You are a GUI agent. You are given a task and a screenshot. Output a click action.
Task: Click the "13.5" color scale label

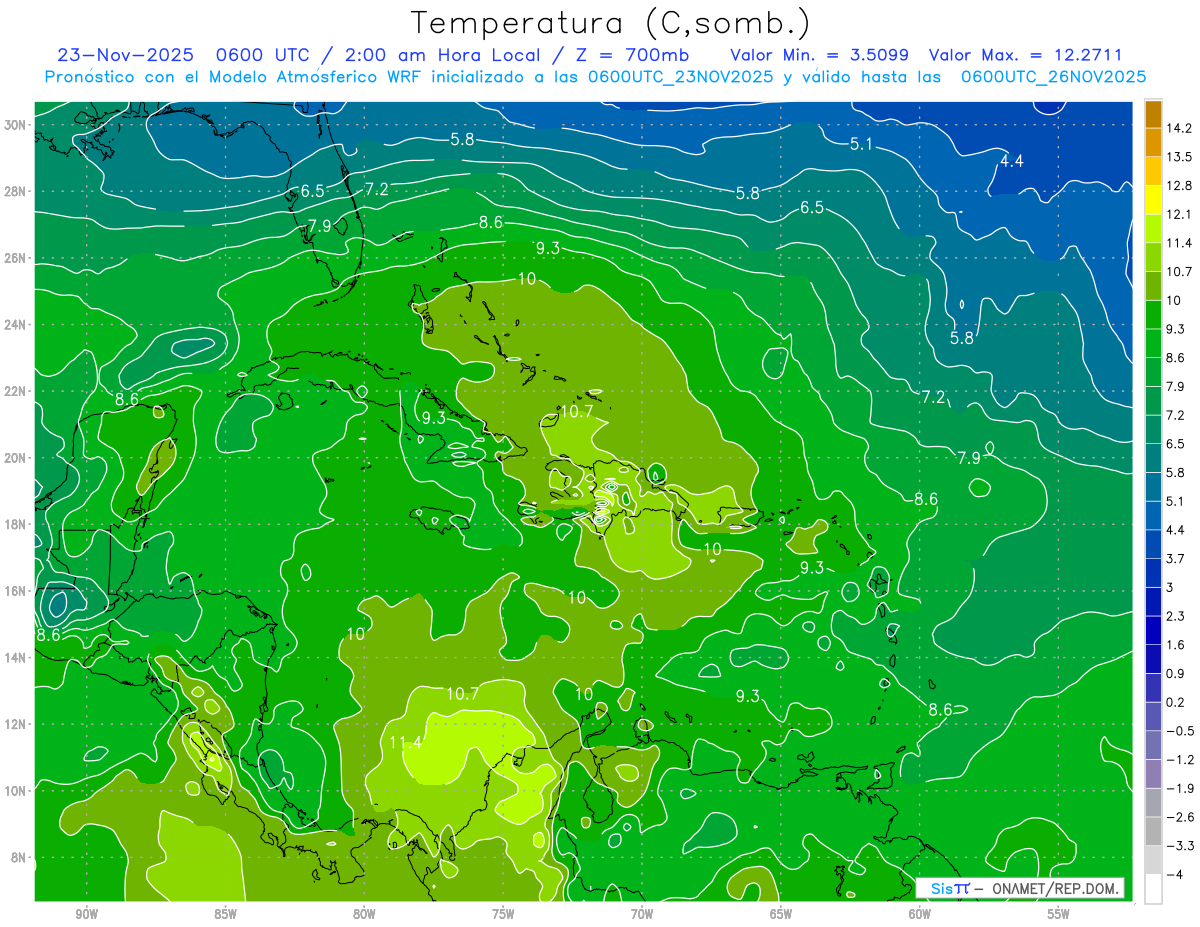1180,157
